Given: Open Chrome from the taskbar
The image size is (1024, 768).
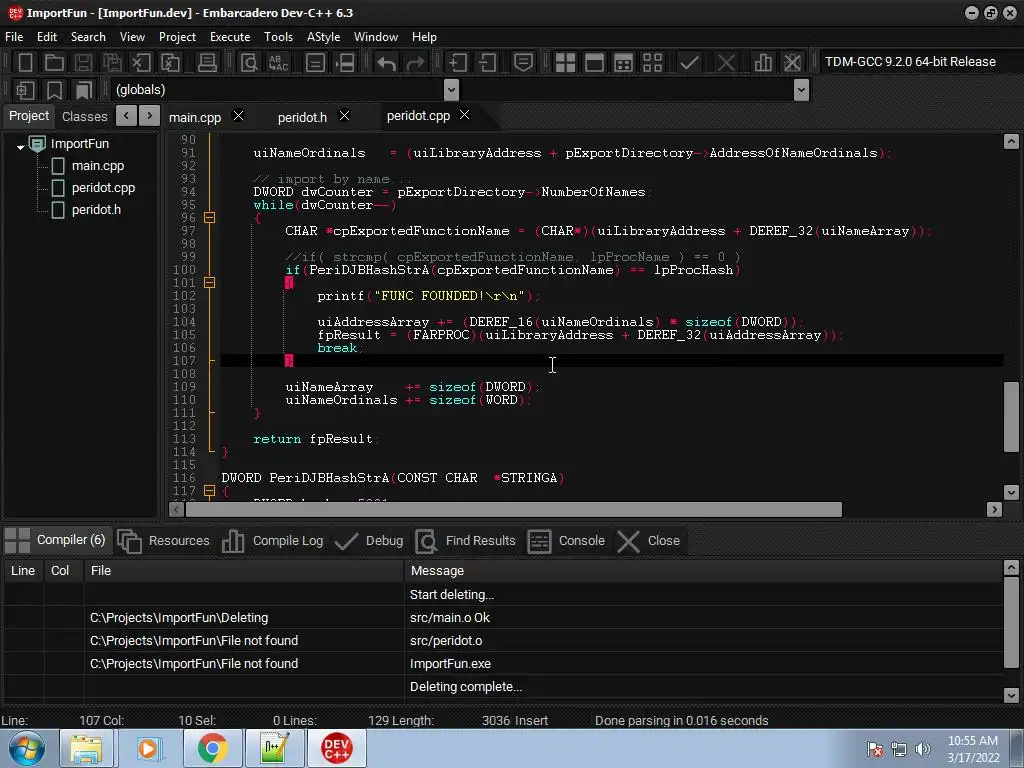Looking at the screenshot, I should pyautogui.click(x=212, y=748).
